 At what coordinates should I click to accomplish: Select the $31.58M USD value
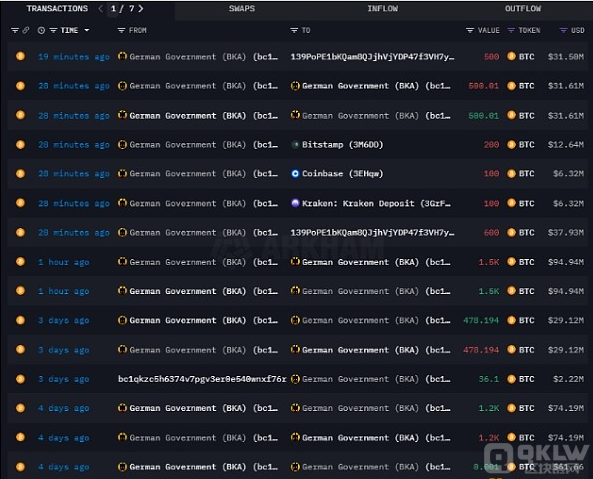point(566,57)
